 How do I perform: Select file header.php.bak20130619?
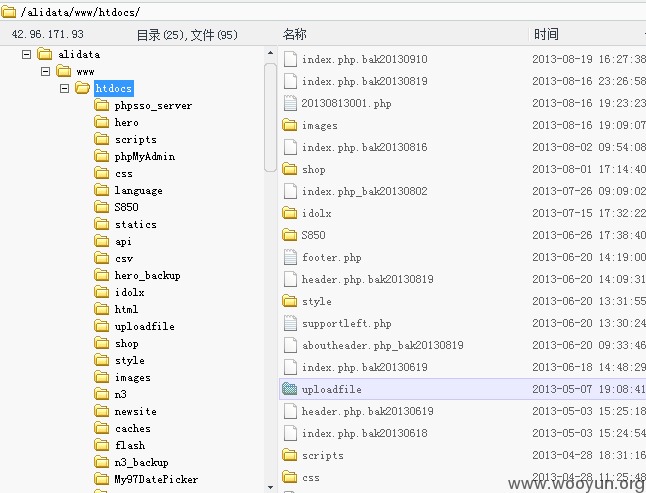(367, 411)
